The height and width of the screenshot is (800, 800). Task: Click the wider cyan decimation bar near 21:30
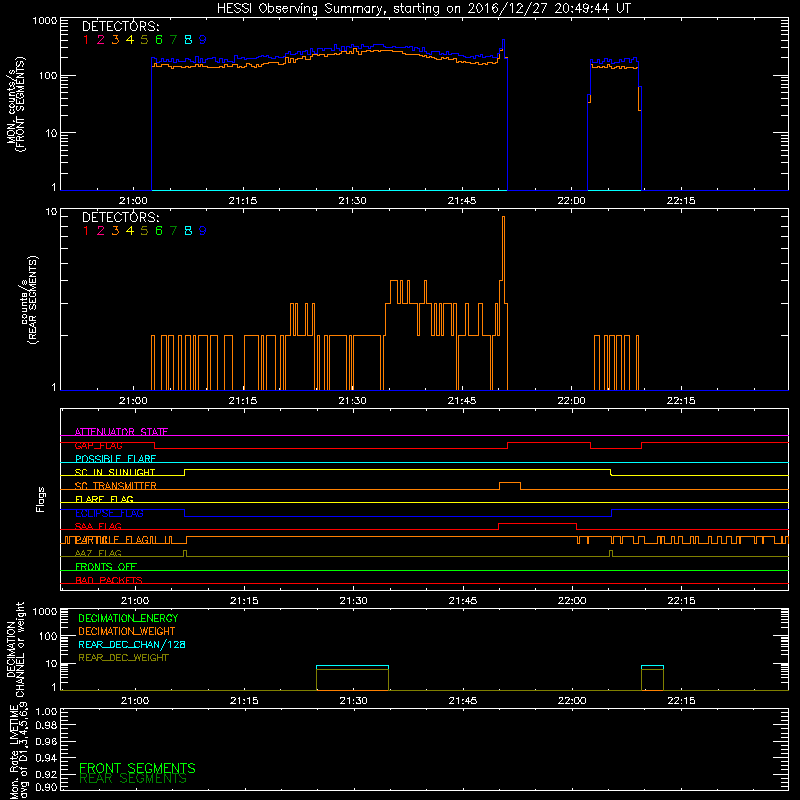pos(353,666)
